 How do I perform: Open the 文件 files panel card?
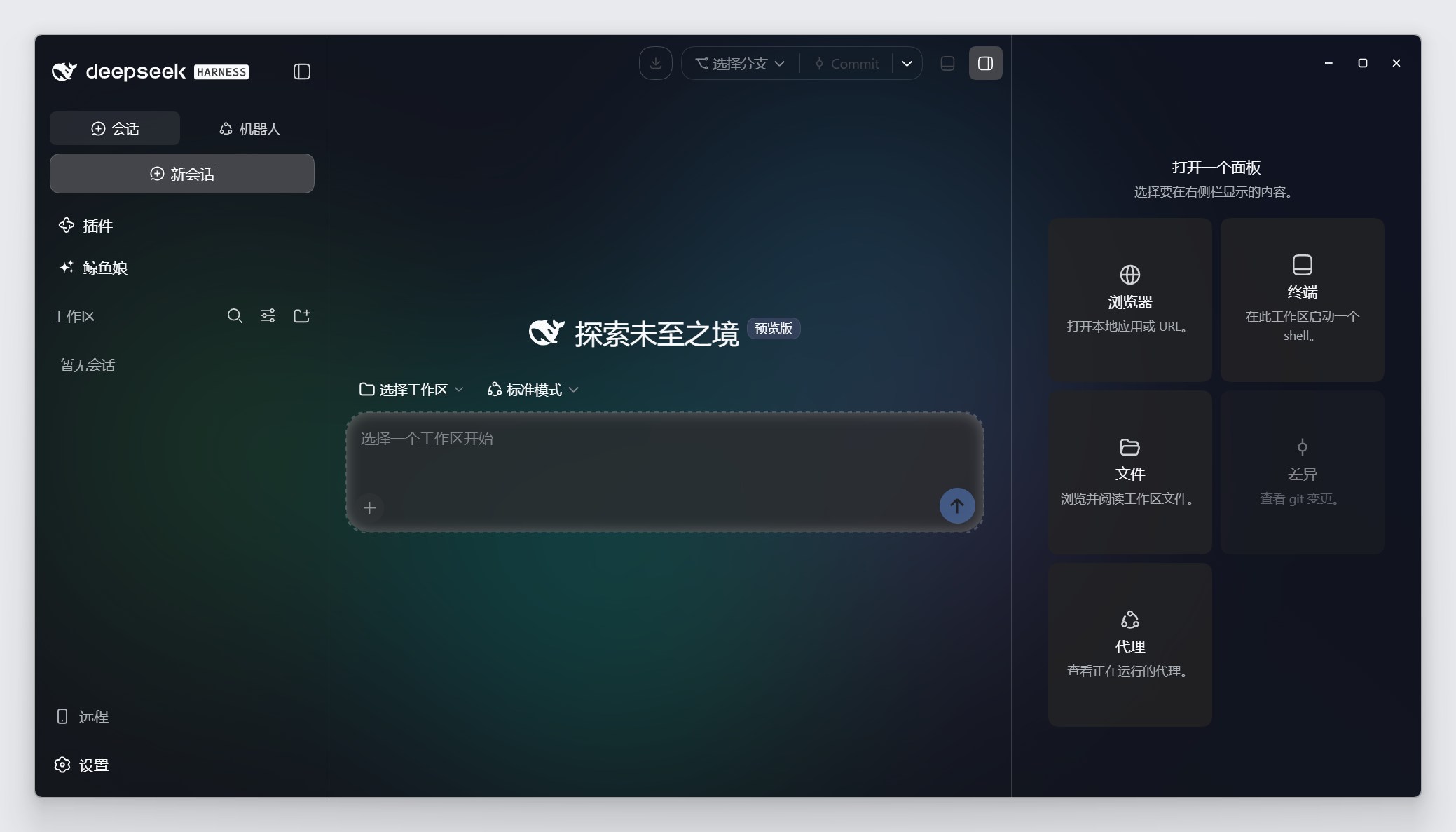(x=1129, y=472)
